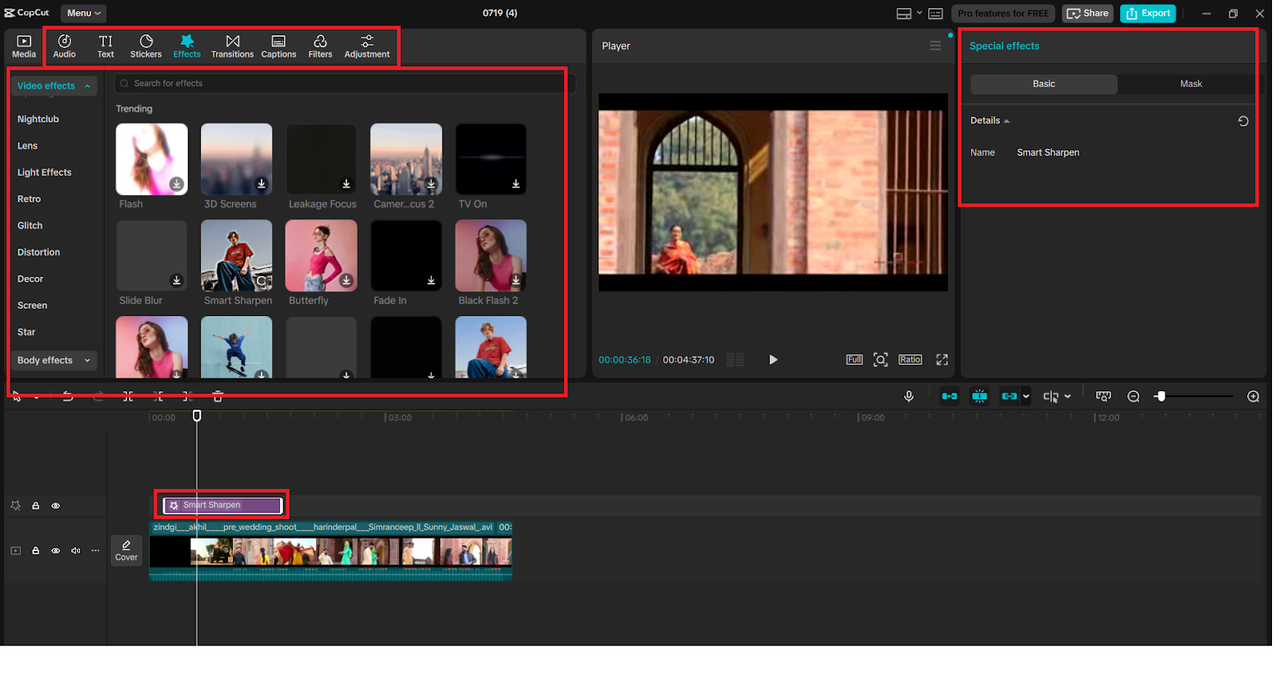Viewport: 1280px width, 676px height.
Task: Click the fullscreen icon in the player
Action: [942, 360]
